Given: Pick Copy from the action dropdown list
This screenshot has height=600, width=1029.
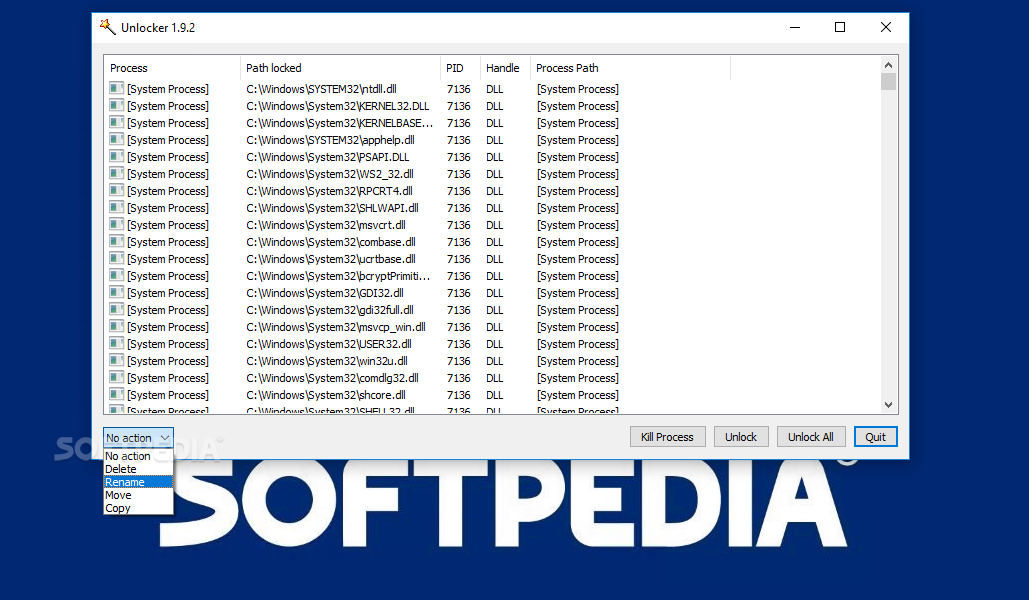Looking at the screenshot, I should [118, 508].
